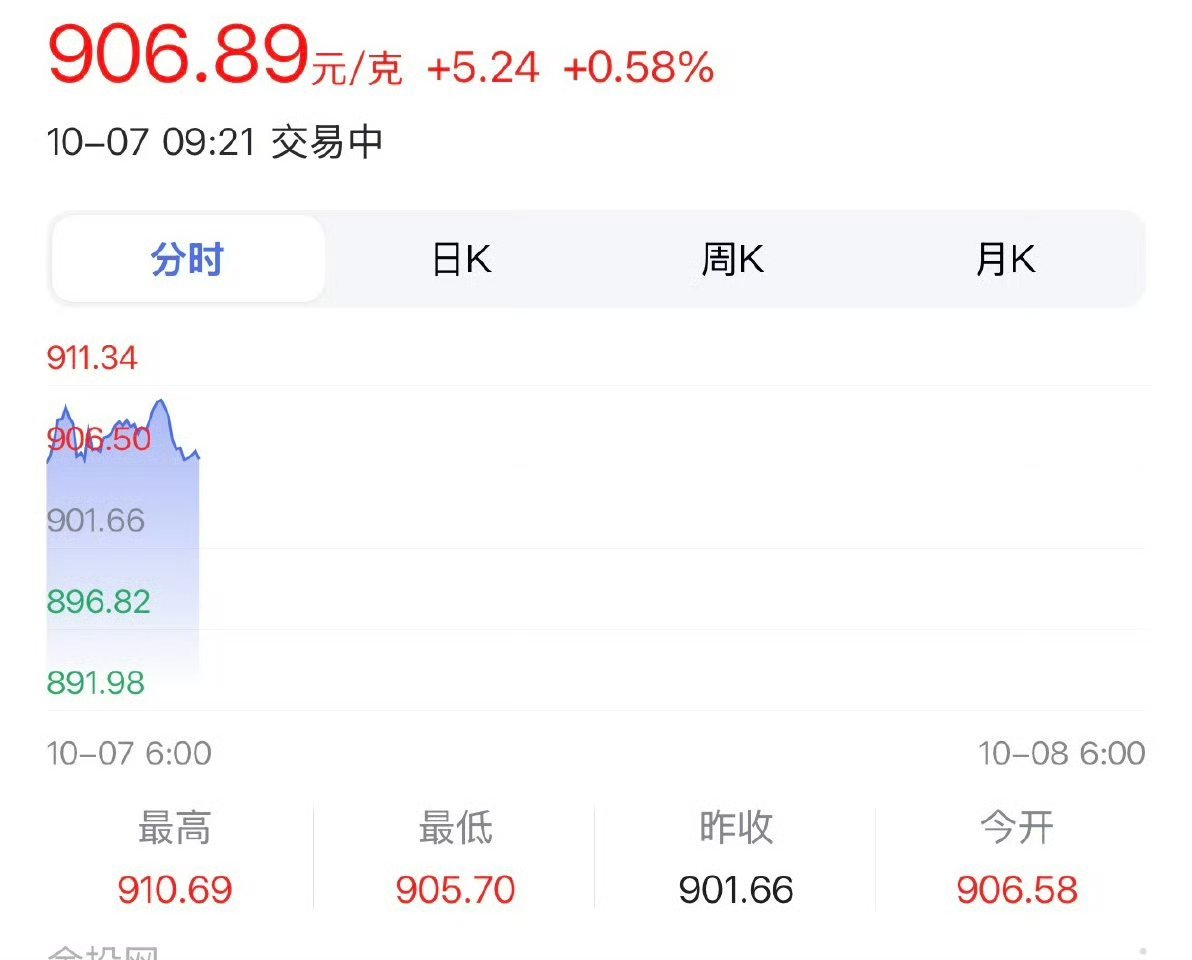Click the +0.58% percentage change
1192x960 pixels.
[x=638, y=68]
